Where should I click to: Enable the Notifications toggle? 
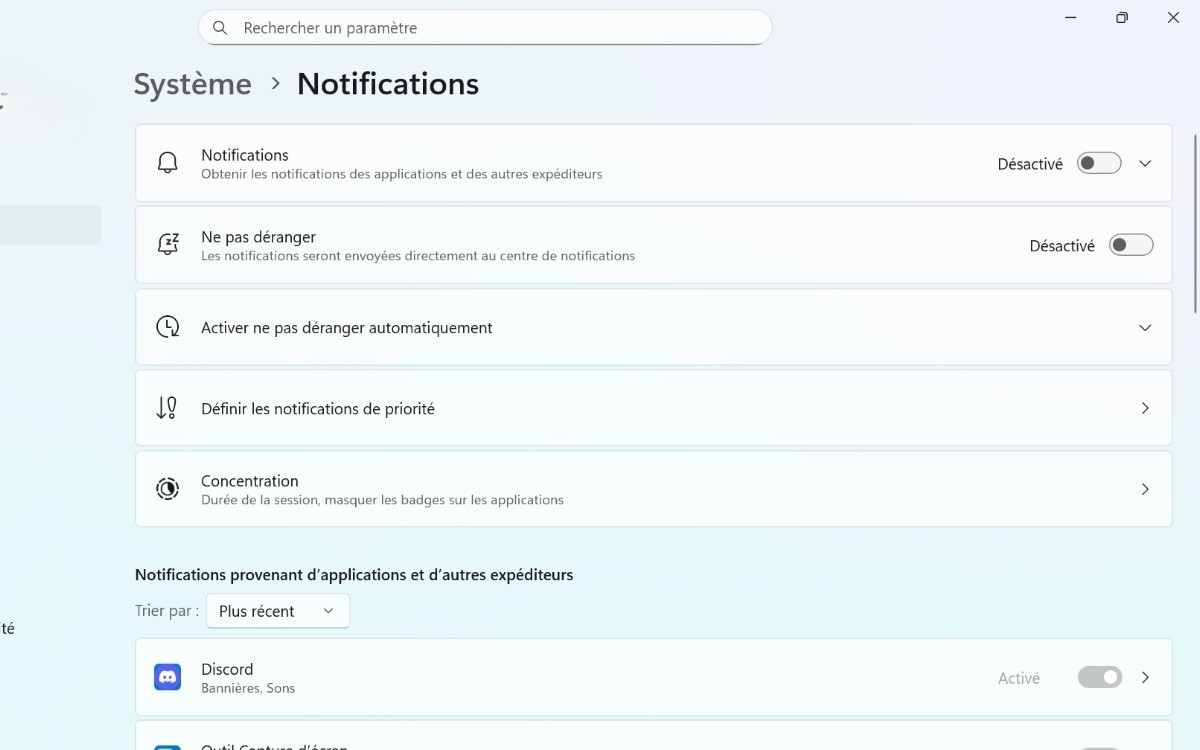tap(1099, 163)
